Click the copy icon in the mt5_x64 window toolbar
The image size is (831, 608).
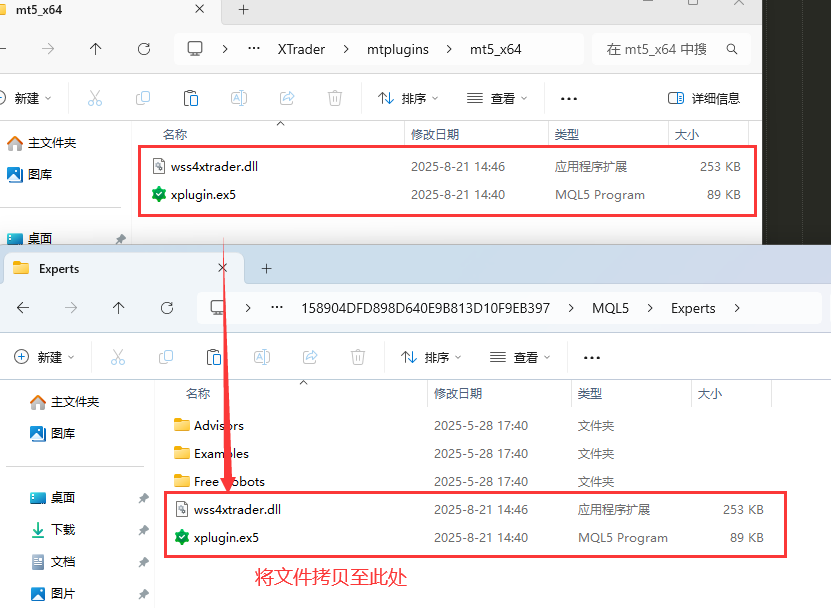click(x=142, y=98)
